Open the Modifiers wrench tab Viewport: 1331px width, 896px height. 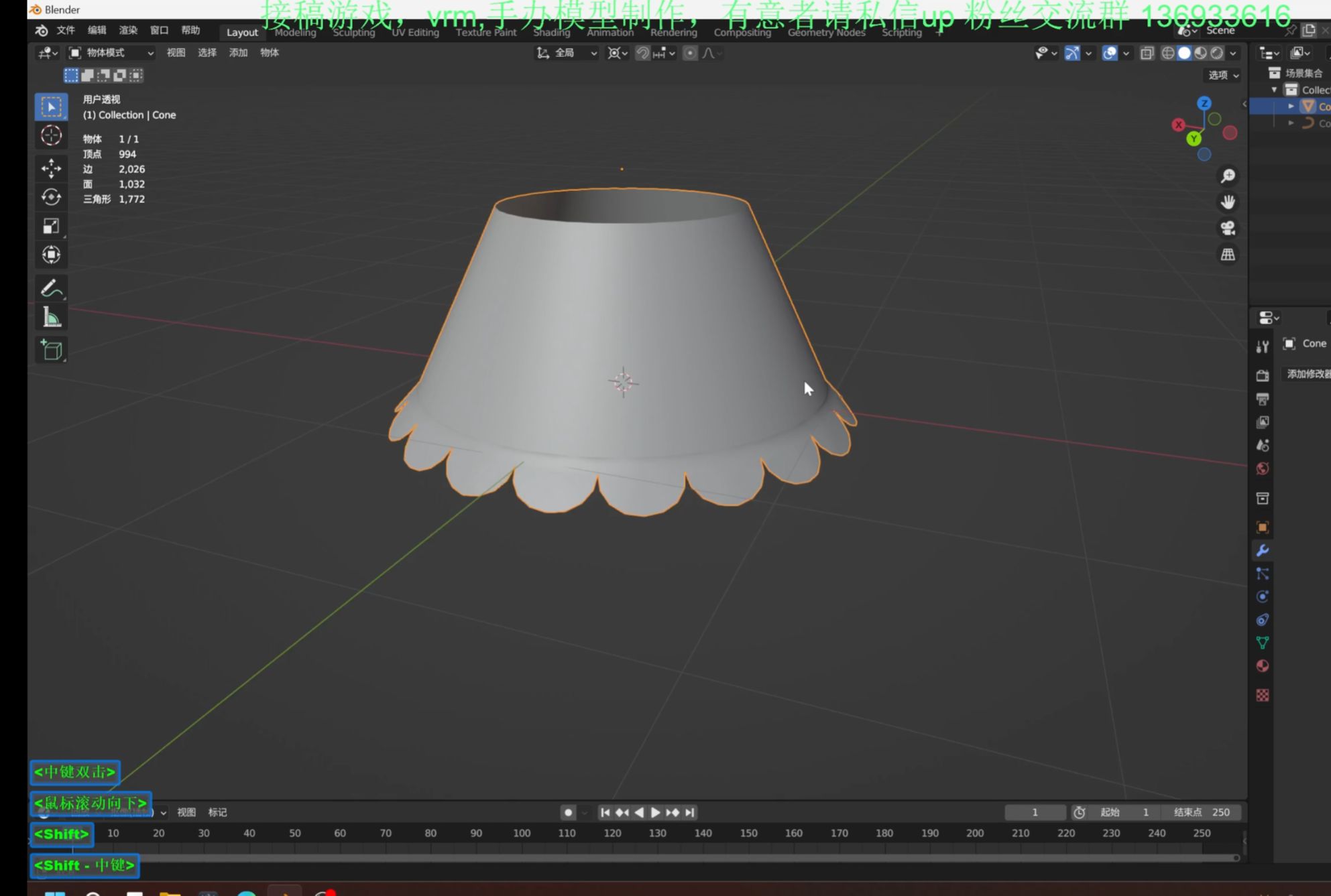pyautogui.click(x=1263, y=550)
